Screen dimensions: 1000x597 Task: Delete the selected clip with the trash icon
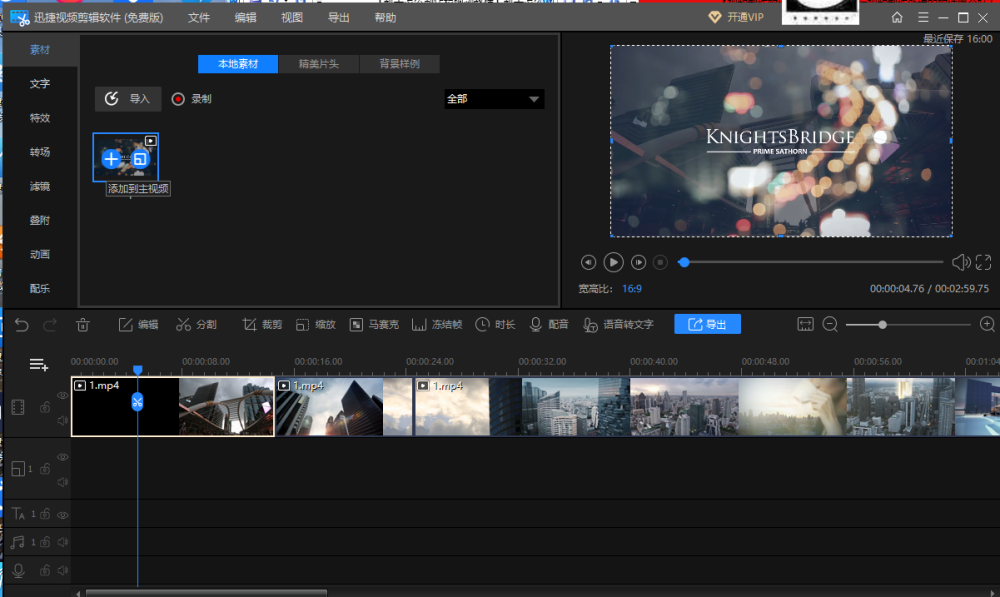(83, 325)
